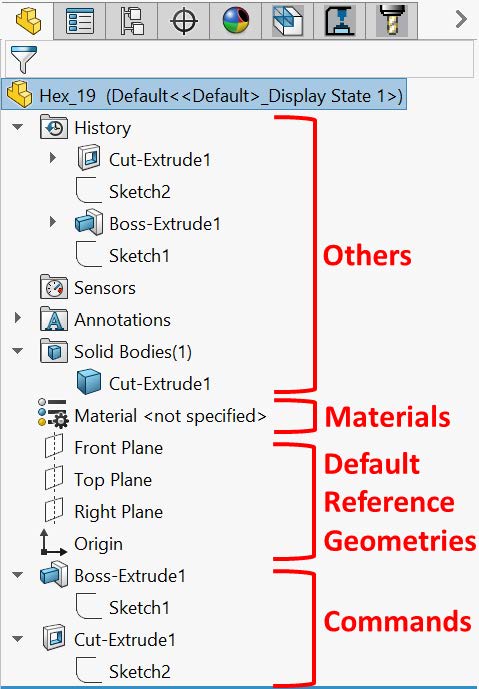Switch to the ConfigurationManager tab
Viewport: 479px width, 689px height.
132,20
